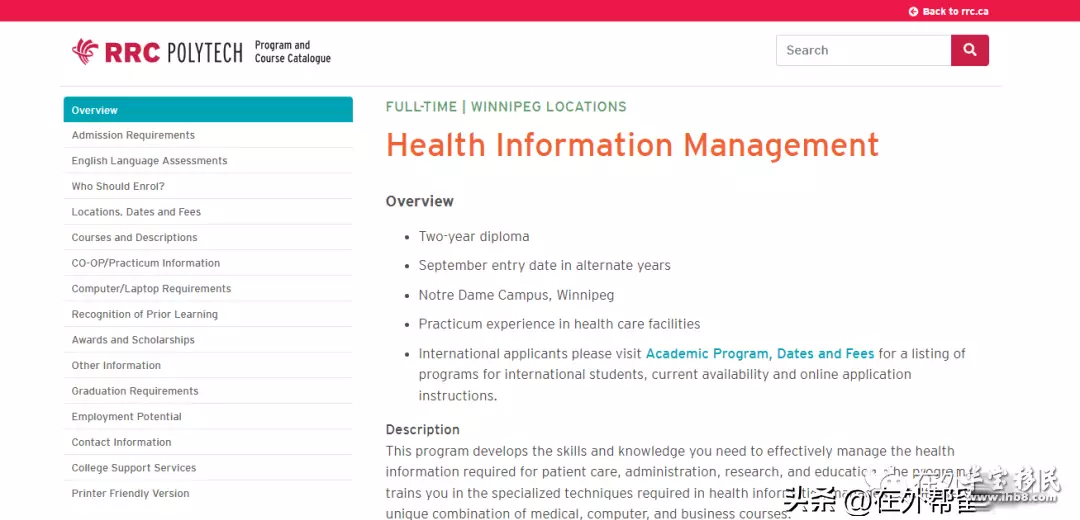This screenshot has height=520, width=1080.
Task: Show CO-OP/Practicum Information
Action: point(145,263)
